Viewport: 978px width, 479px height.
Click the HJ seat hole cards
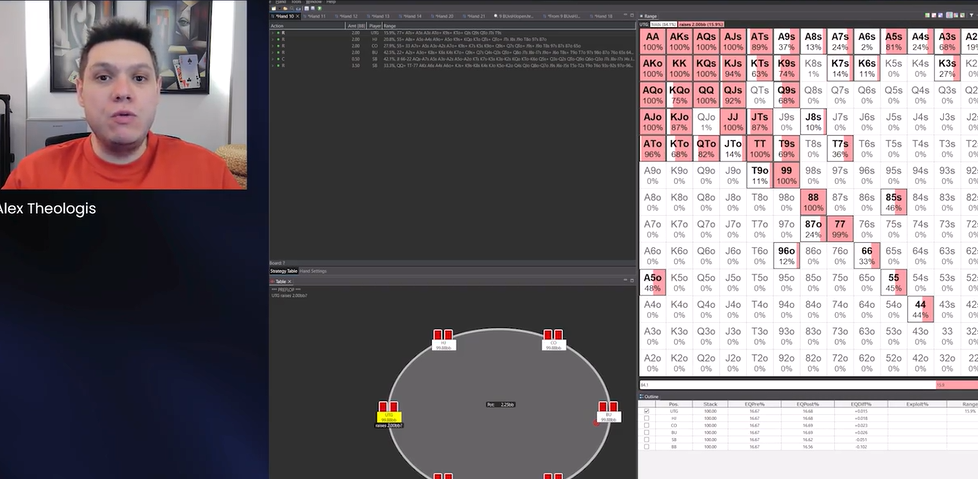pos(443,335)
